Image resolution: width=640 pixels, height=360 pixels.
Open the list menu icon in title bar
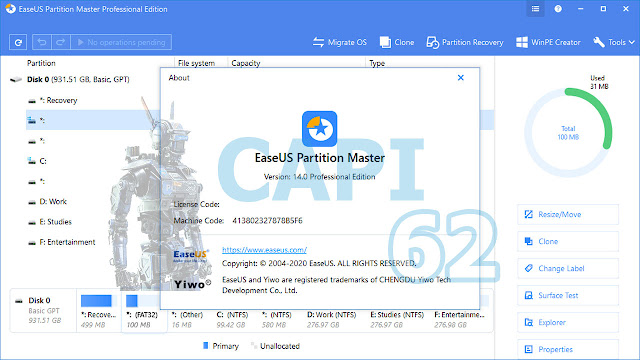click(535, 9)
